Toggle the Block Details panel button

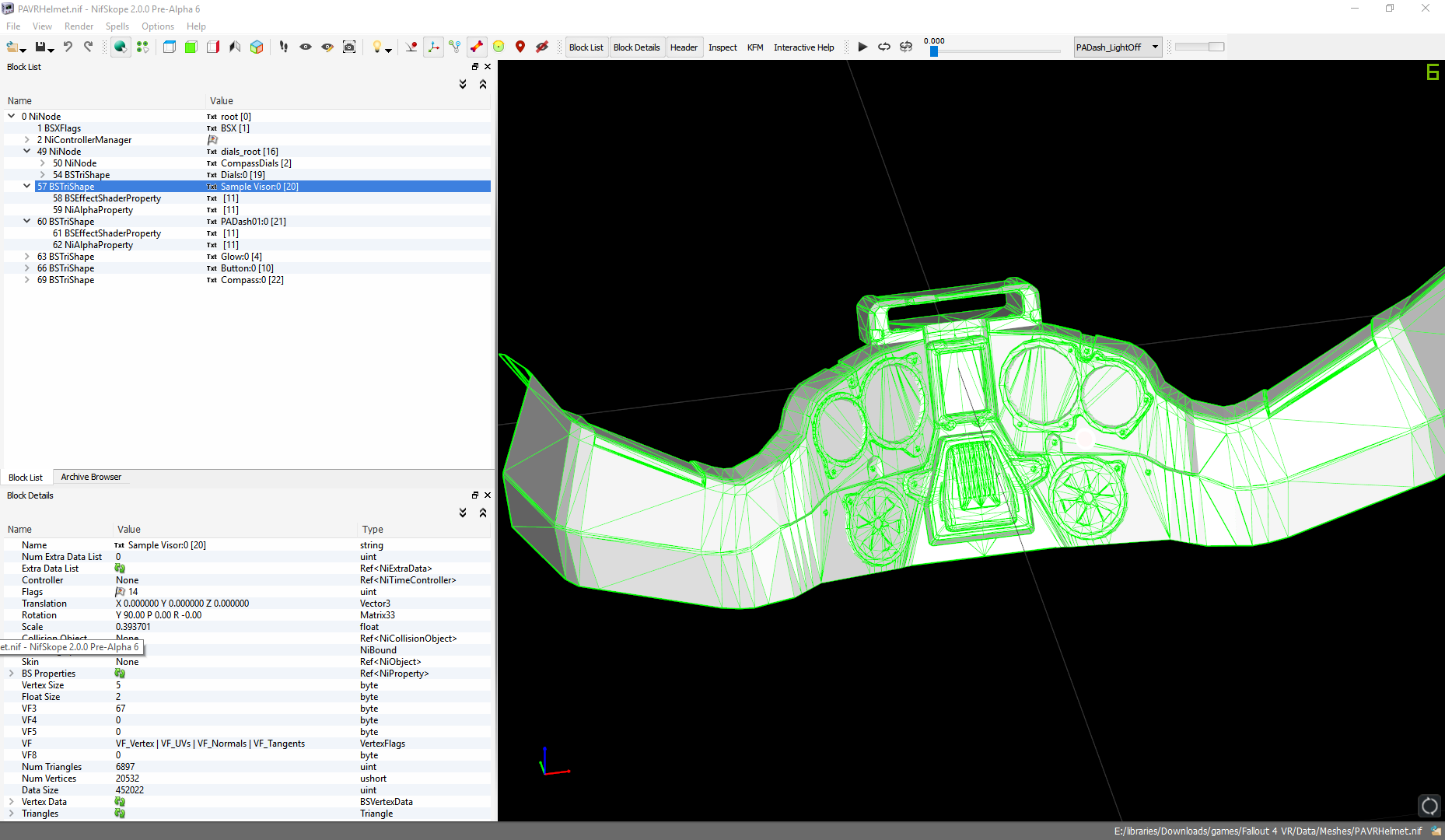(x=636, y=47)
